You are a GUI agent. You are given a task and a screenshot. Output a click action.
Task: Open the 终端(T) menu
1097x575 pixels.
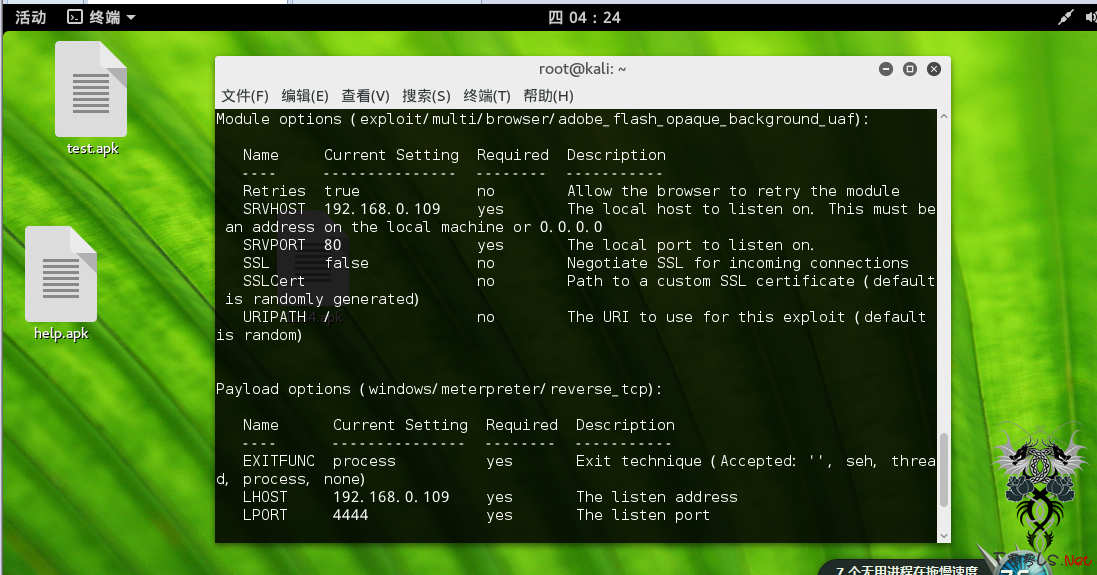click(487, 96)
